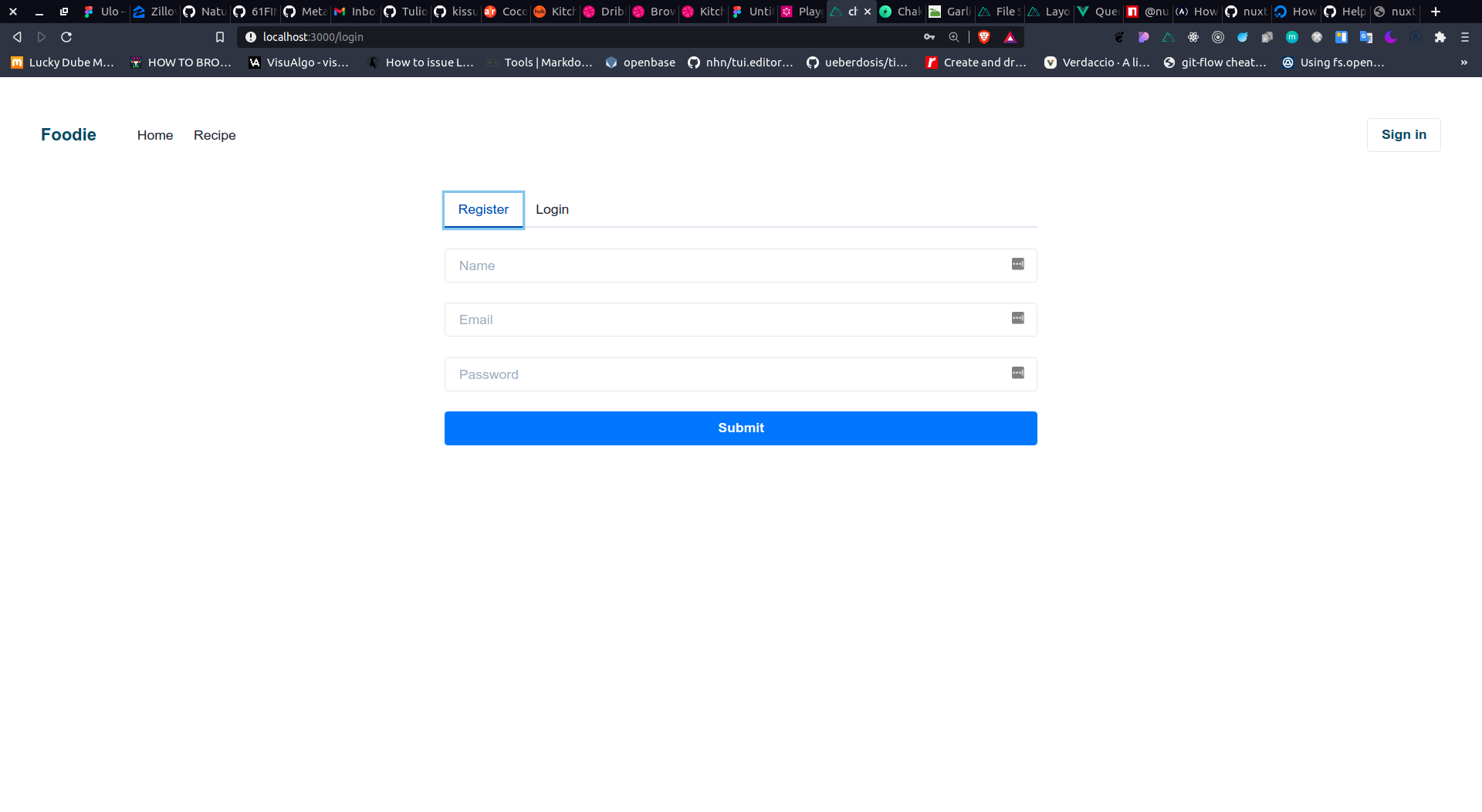
Task: Open a new browser tab
Action: (1436, 12)
